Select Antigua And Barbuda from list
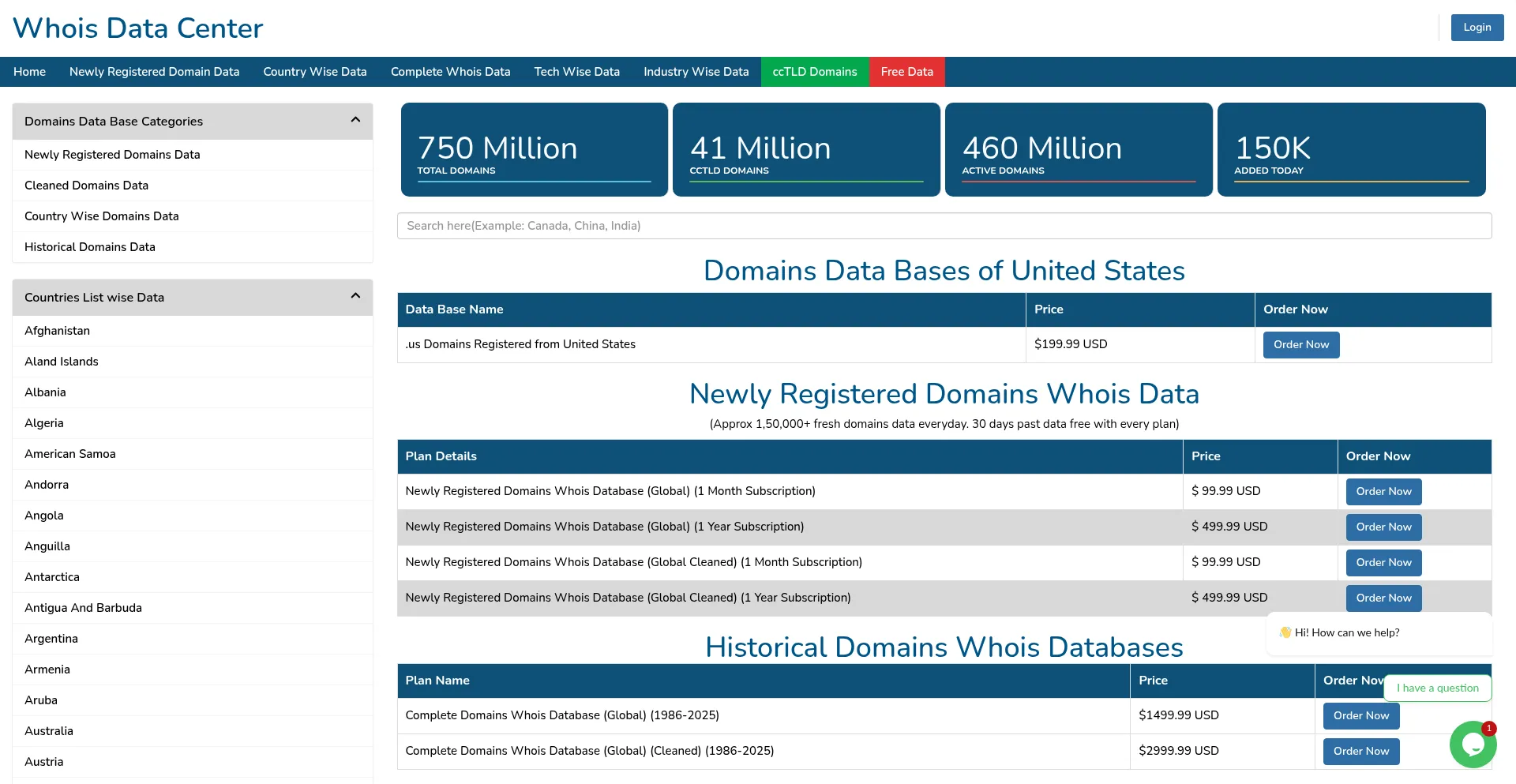Image resolution: width=1516 pixels, height=784 pixels. click(x=193, y=608)
